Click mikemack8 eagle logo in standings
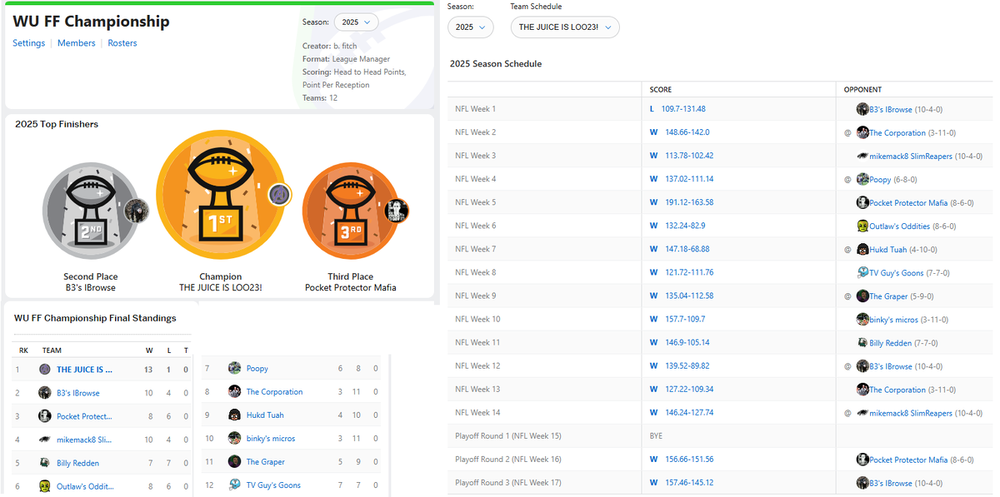This screenshot has width=1000, height=497. (x=44, y=440)
